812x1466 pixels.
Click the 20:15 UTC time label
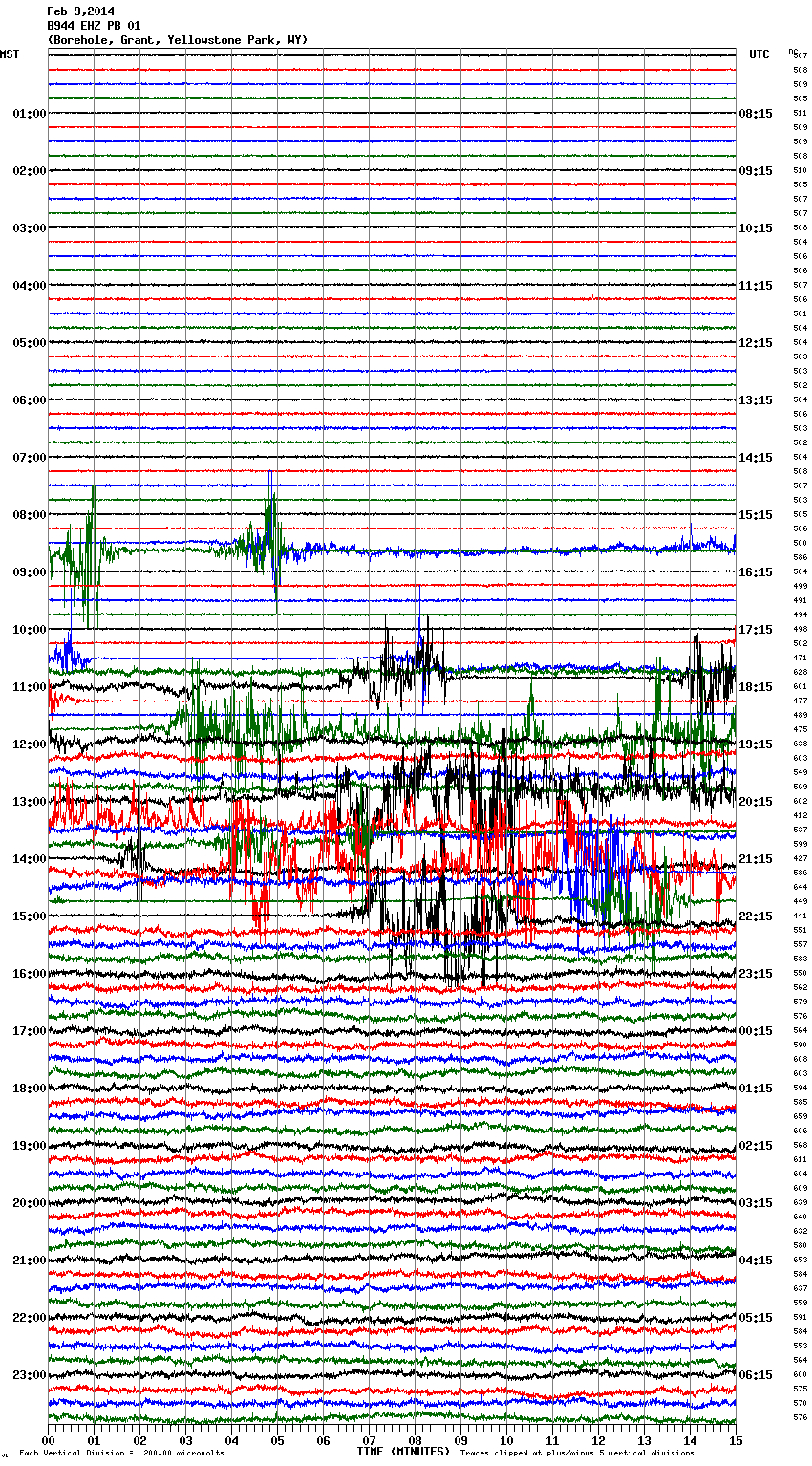click(x=756, y=802)
